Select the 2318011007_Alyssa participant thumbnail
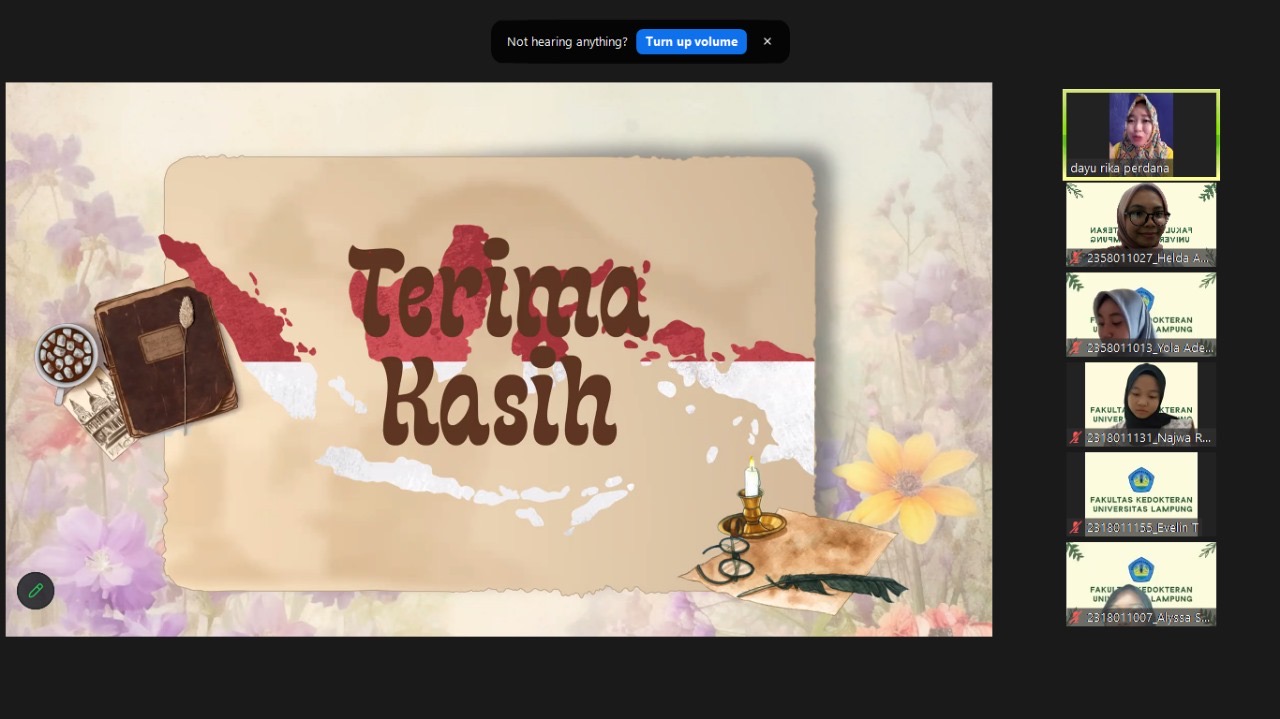1280x719 pixels. (x=1141, y=584)
